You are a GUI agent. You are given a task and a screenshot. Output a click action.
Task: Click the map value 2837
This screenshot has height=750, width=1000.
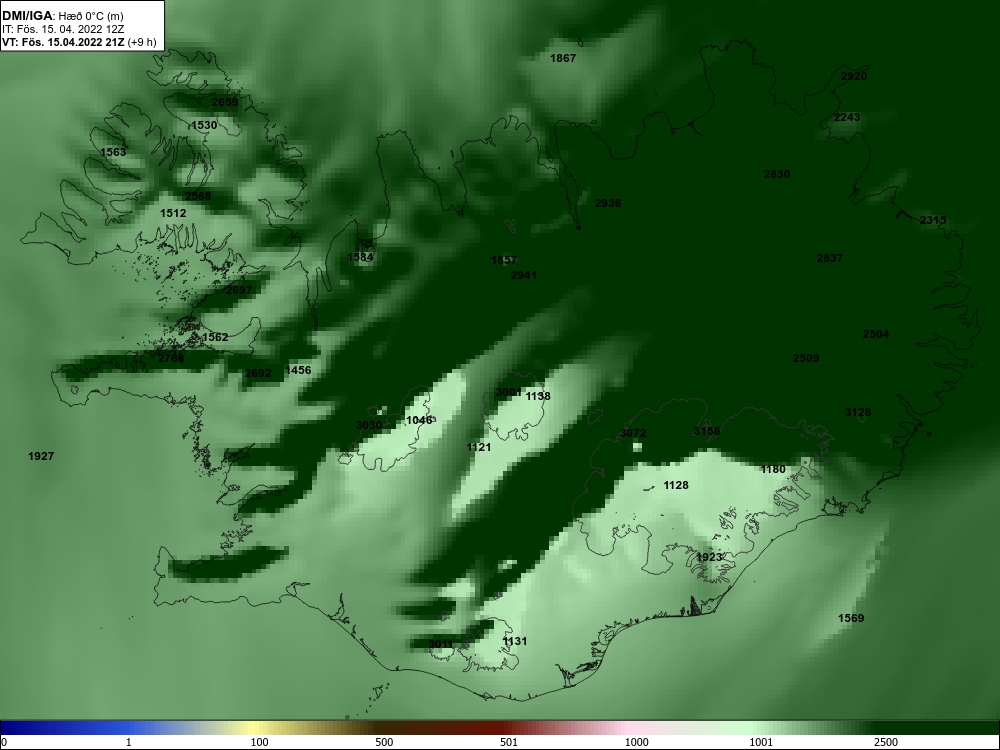click(830, 258)
